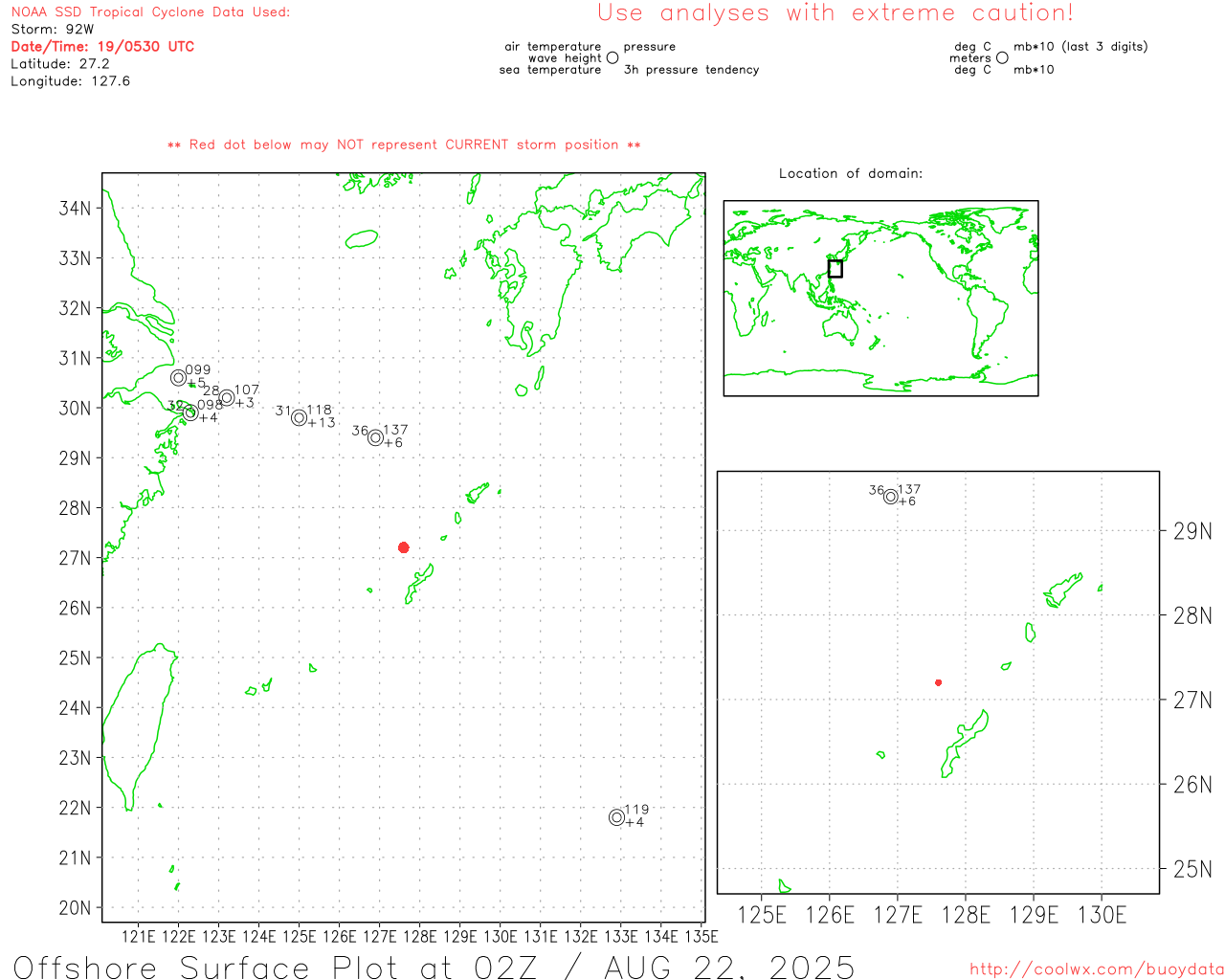The width and height of the screenshot is (1225, 980).
Task: Click the 'Latitude: 27.2' line
Action: [60, 64]
